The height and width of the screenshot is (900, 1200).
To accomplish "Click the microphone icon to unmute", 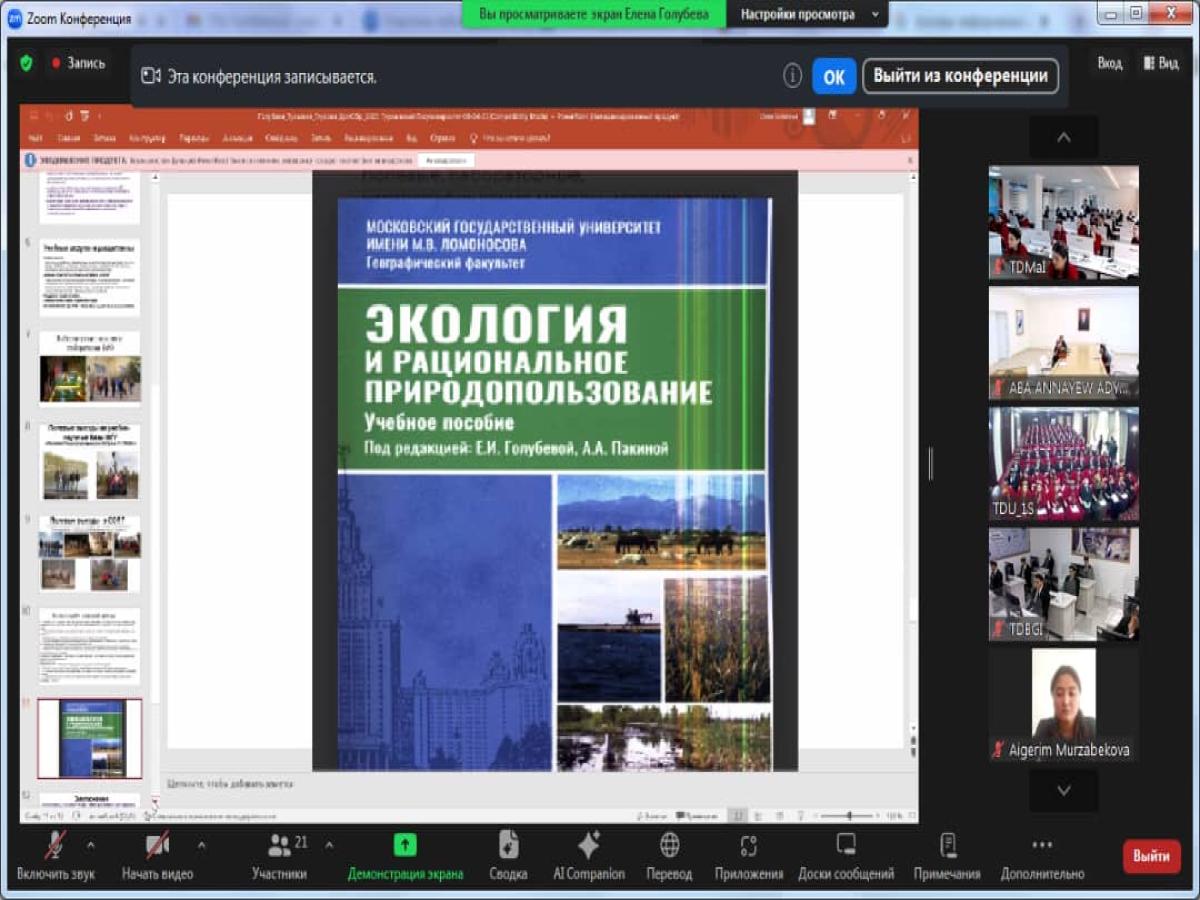I will [x=56, y=845].
